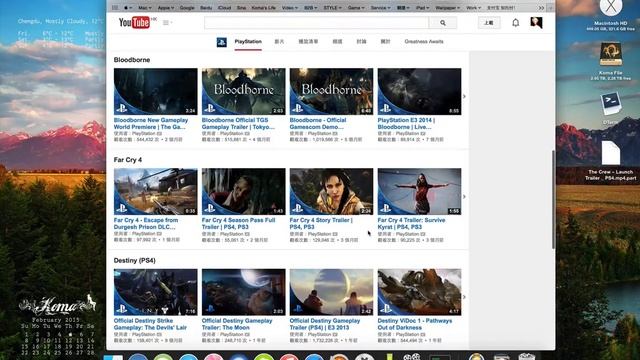Open title link Far Cry 4 Story Trailer
The width and height of the screenshot is (640, 360).
click(x=321, y=224)
